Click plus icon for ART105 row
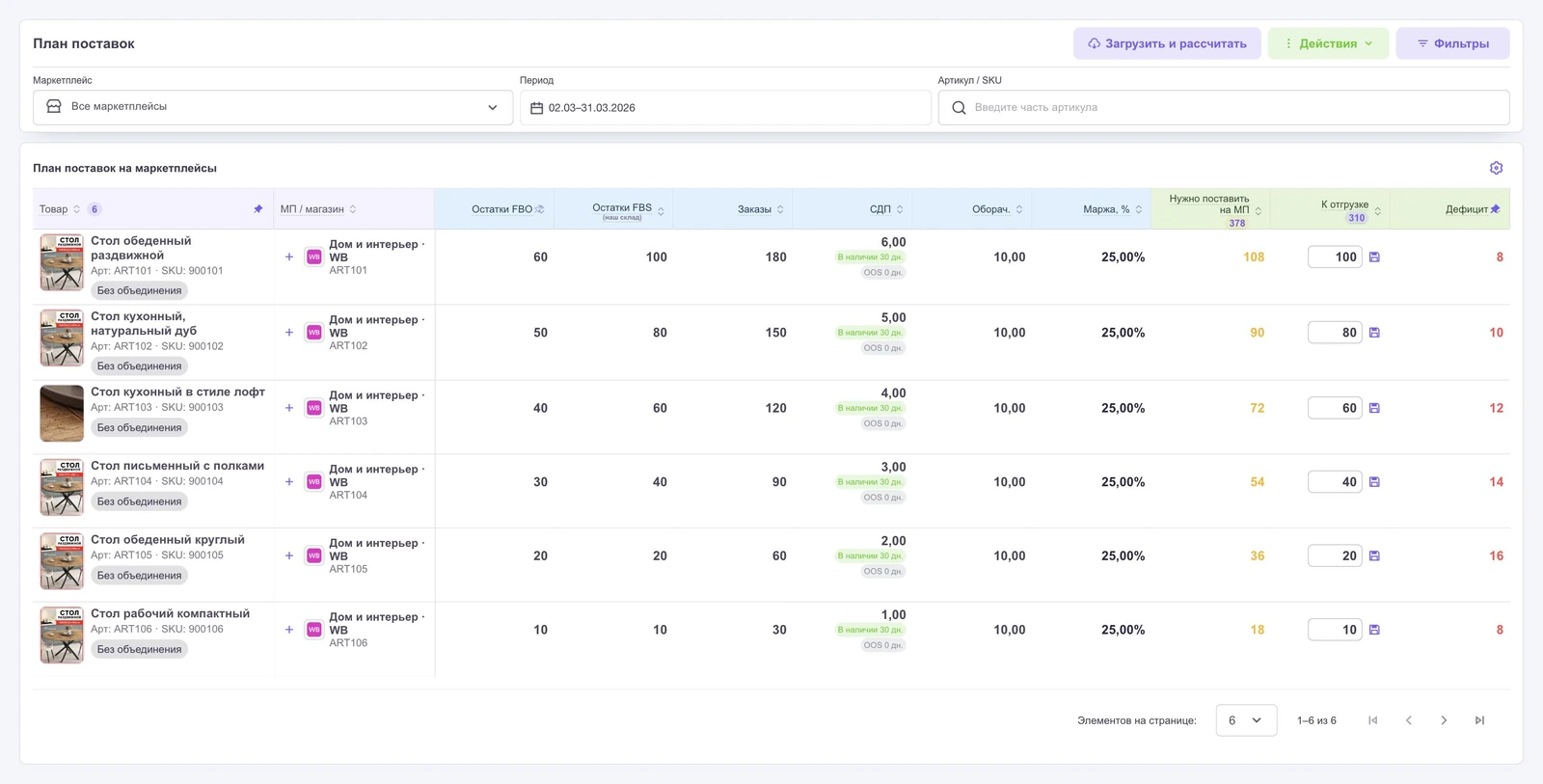 289,556
